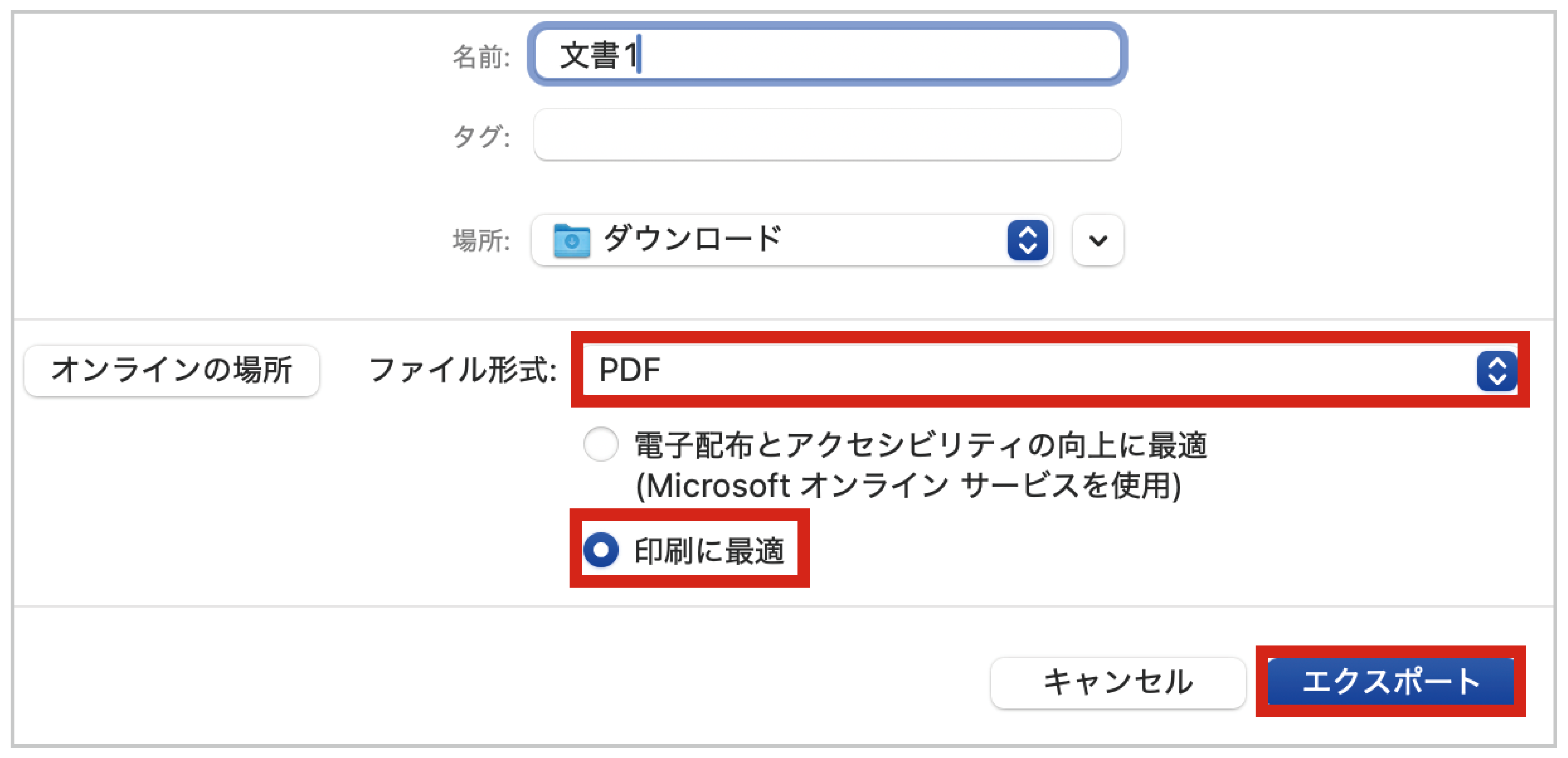Click inside the 名前 name field
Image resolution: width=1568 pixels, height=758 pixels.
click(828, 56)
